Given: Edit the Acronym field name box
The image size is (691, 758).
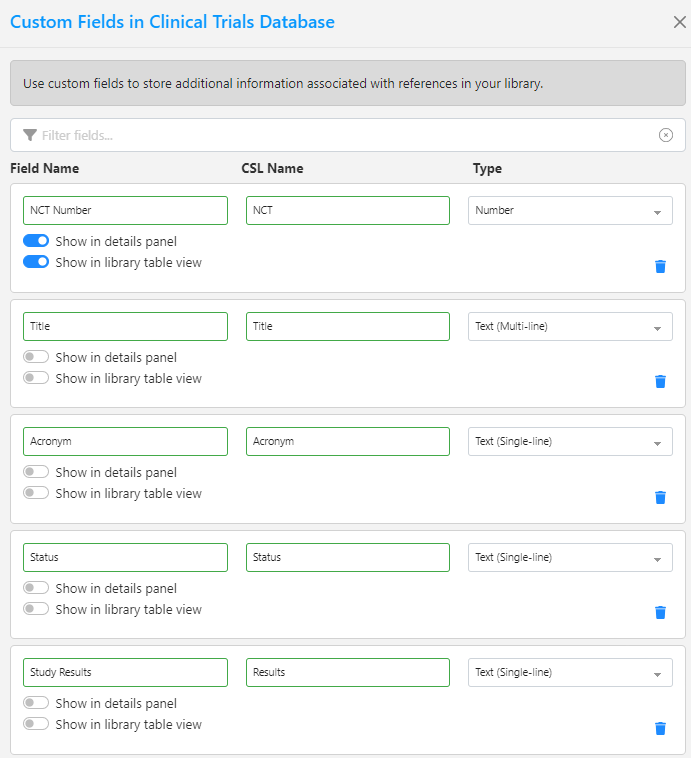Looking at the screenshot, I should point(125,441).
